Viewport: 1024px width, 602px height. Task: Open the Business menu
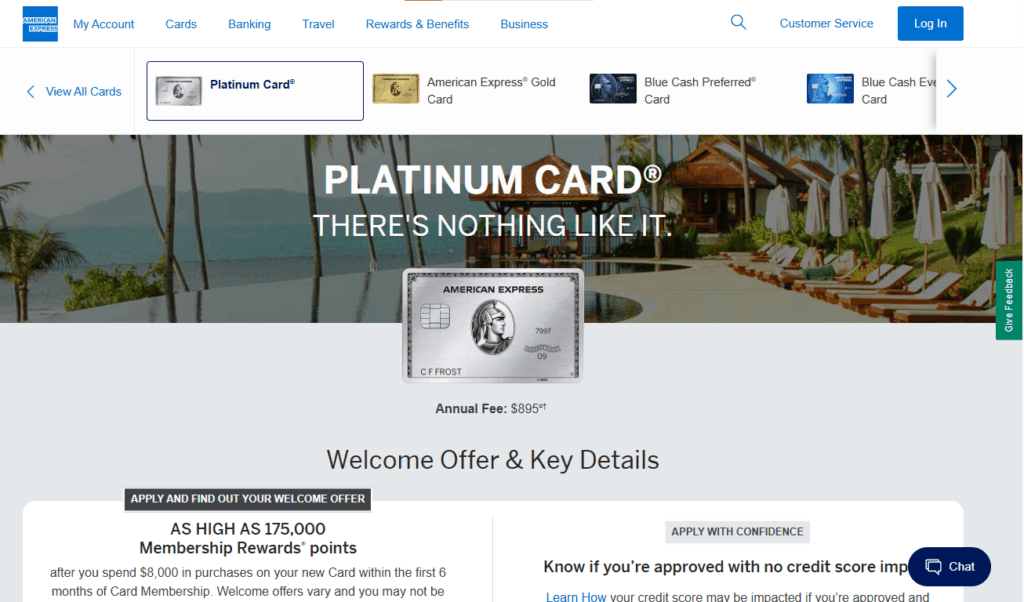point(524,24)
